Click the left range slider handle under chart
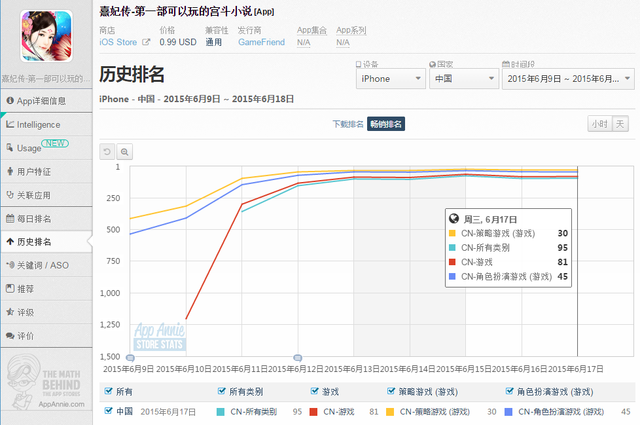This screenshot has height=425, width=640. pos(130,357)
